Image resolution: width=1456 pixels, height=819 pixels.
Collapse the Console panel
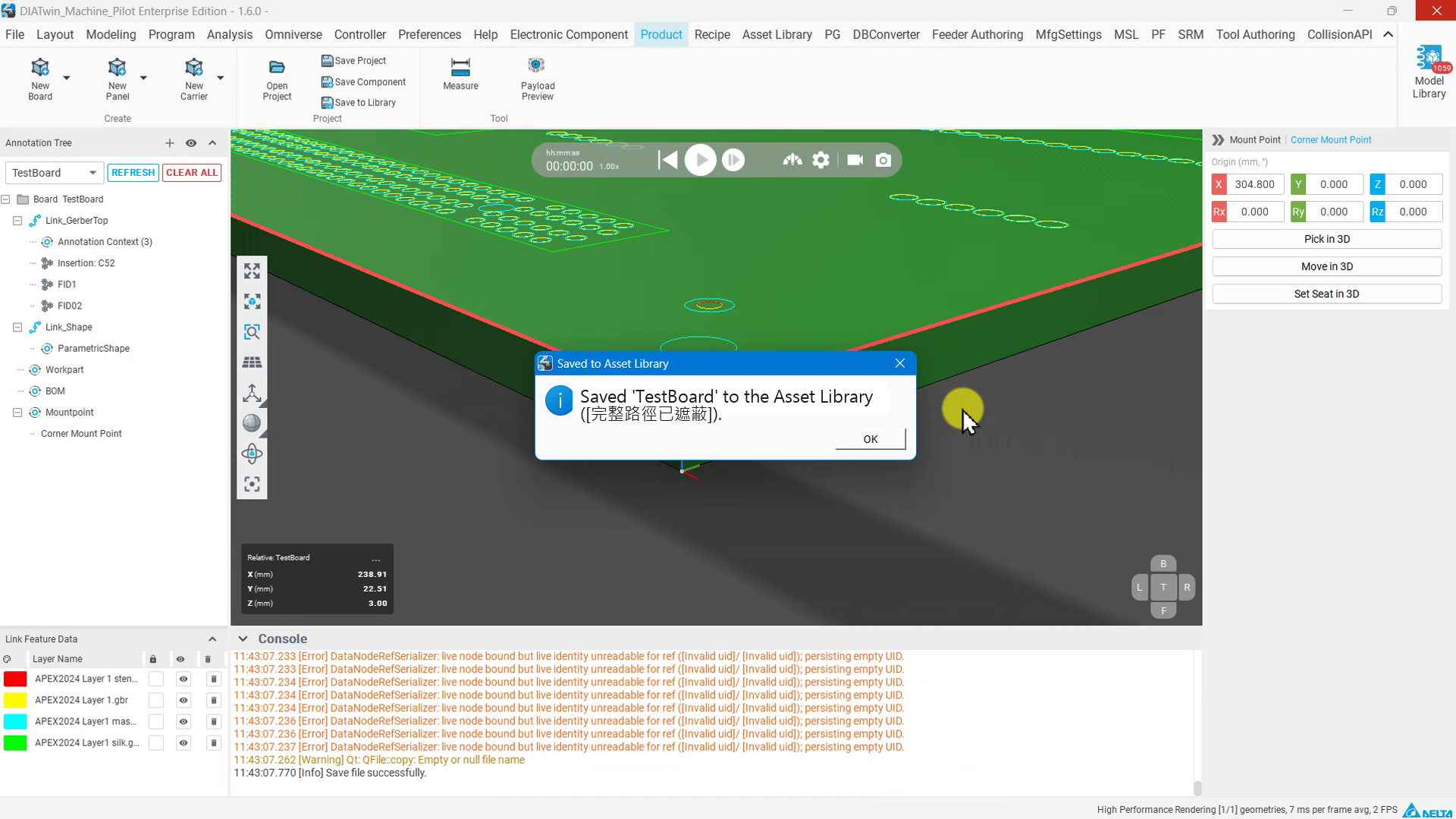[243, 639]
